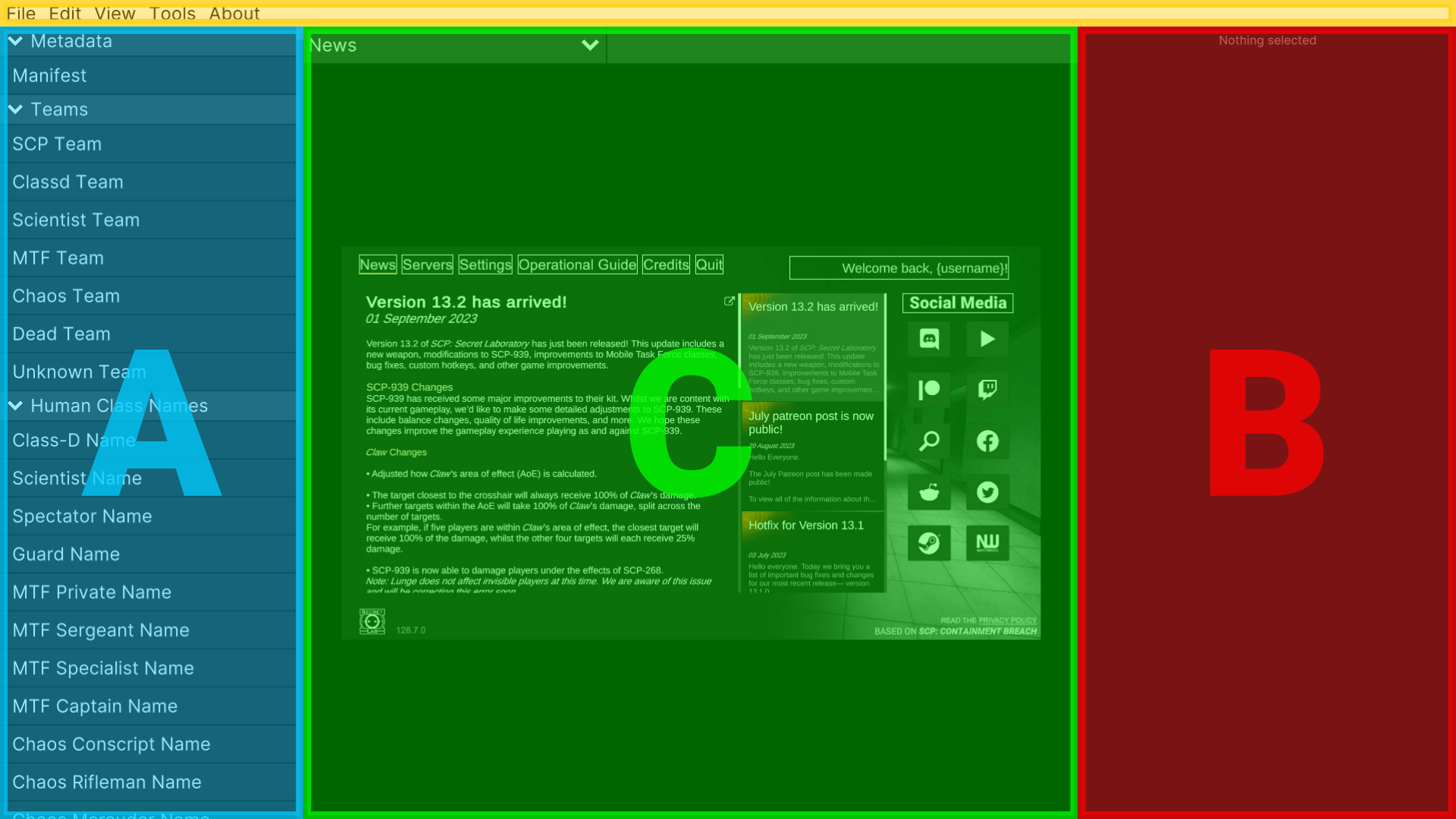Click the Credits navigation button
This screenshot has width=1456, height=819.
664,264
